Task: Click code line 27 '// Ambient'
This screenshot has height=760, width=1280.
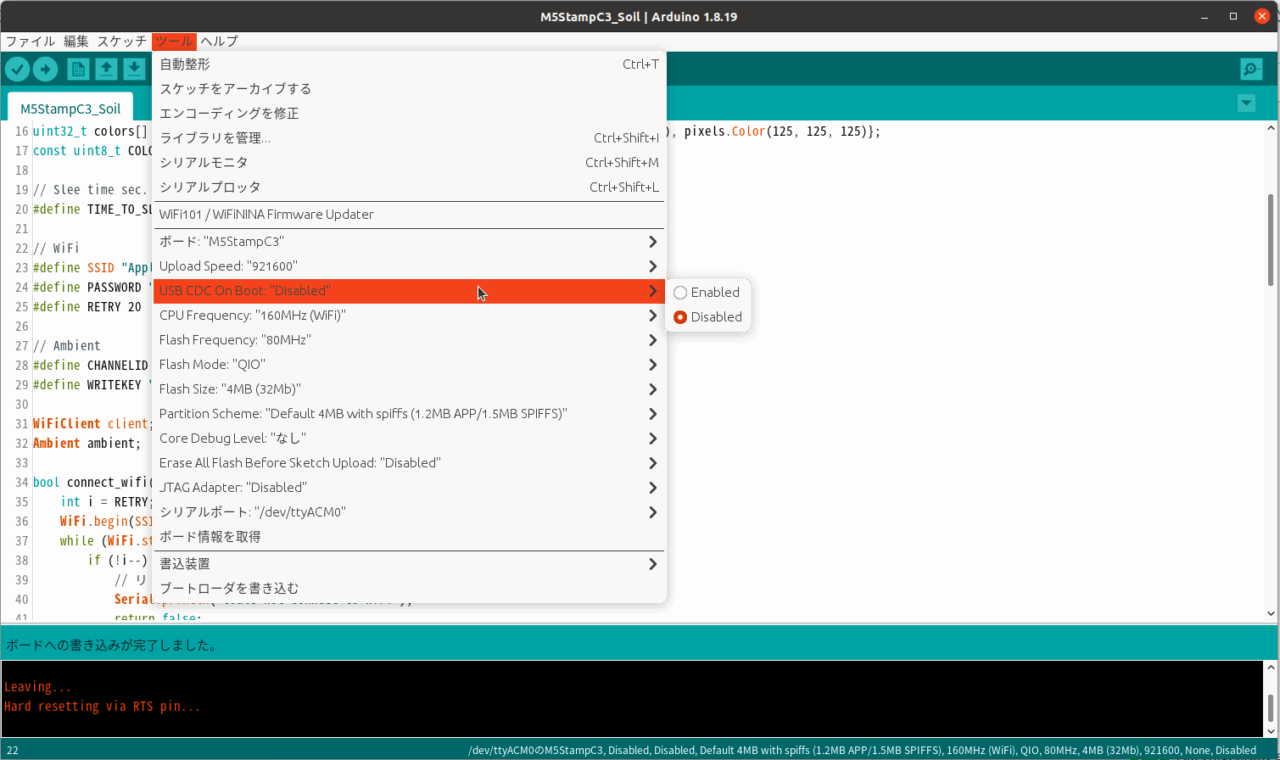Action: (x=66, y=345)
